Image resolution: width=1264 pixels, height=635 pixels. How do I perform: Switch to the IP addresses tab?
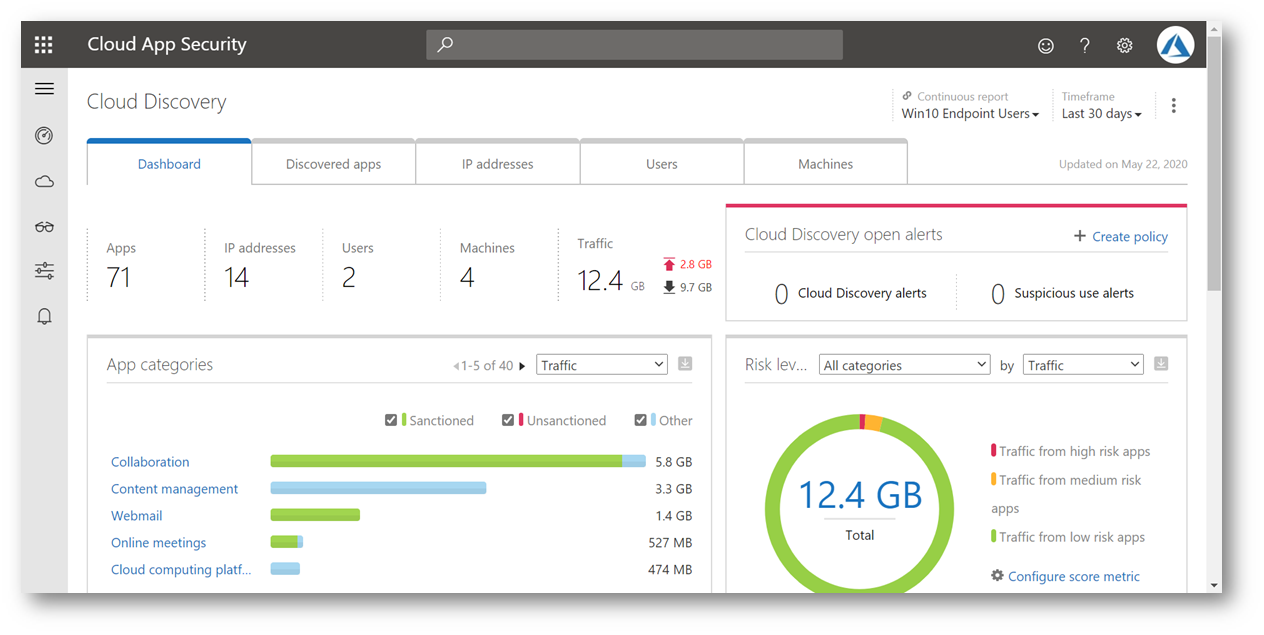(497, 164)
